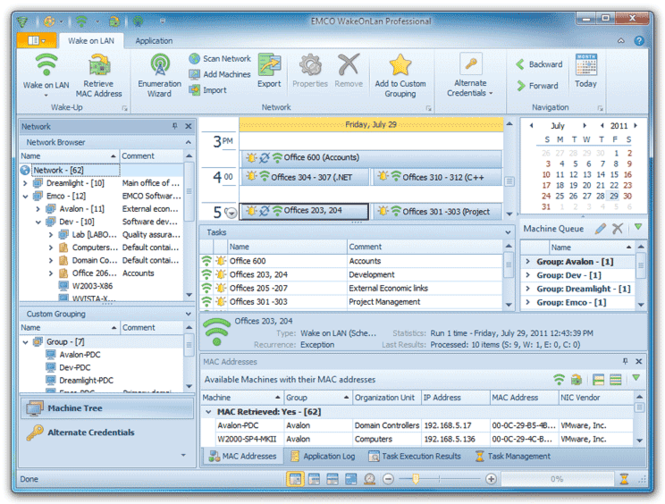Select Network - [62] root node
This screenshot has width=665, height=504.
69,170
